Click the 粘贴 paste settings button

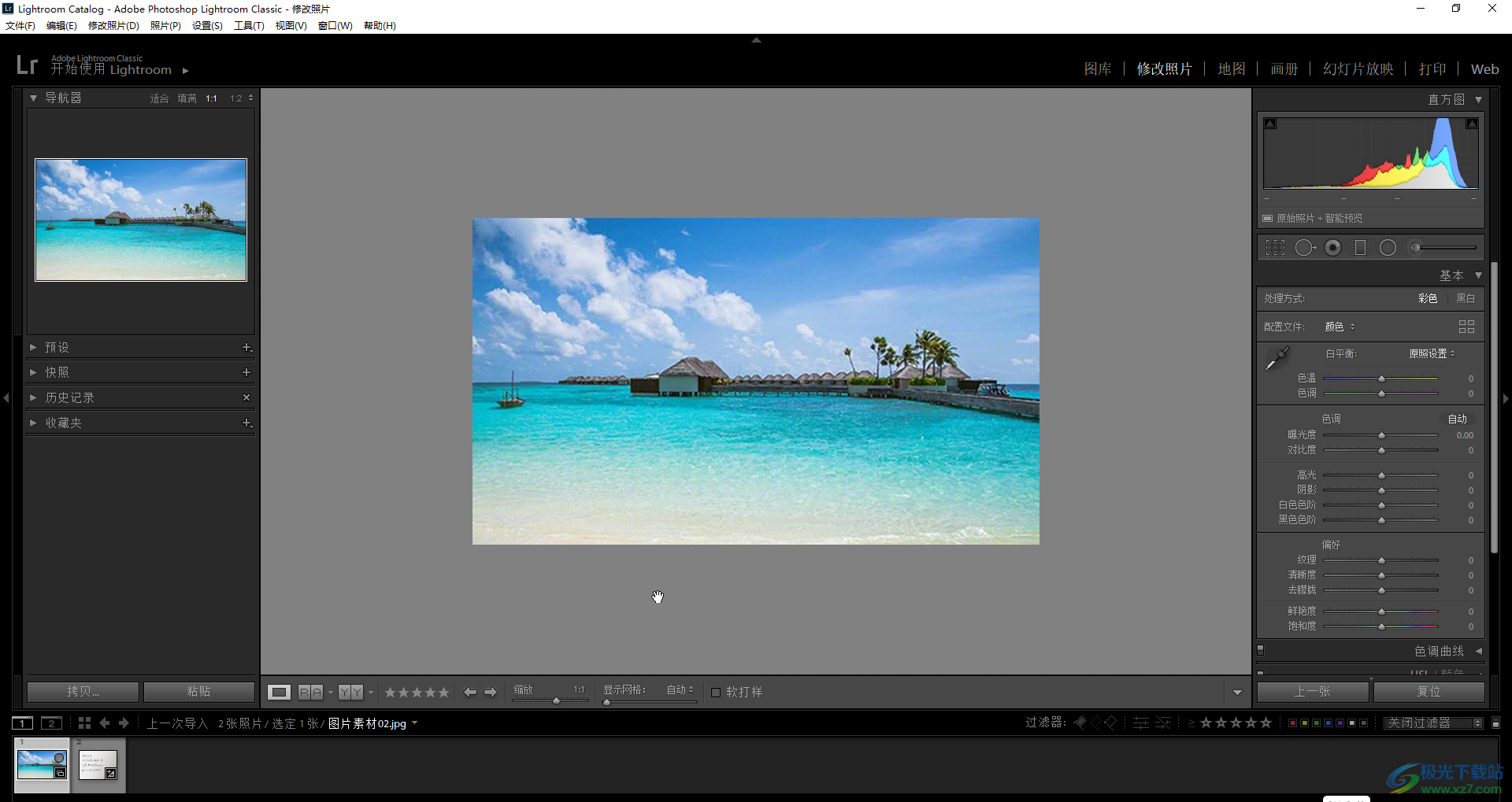(198, 691)
